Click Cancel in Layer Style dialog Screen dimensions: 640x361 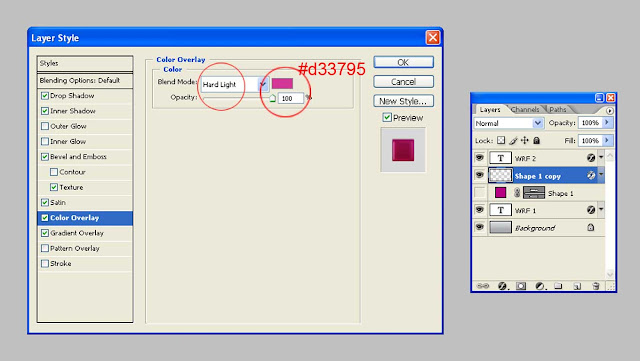point(403,82)
